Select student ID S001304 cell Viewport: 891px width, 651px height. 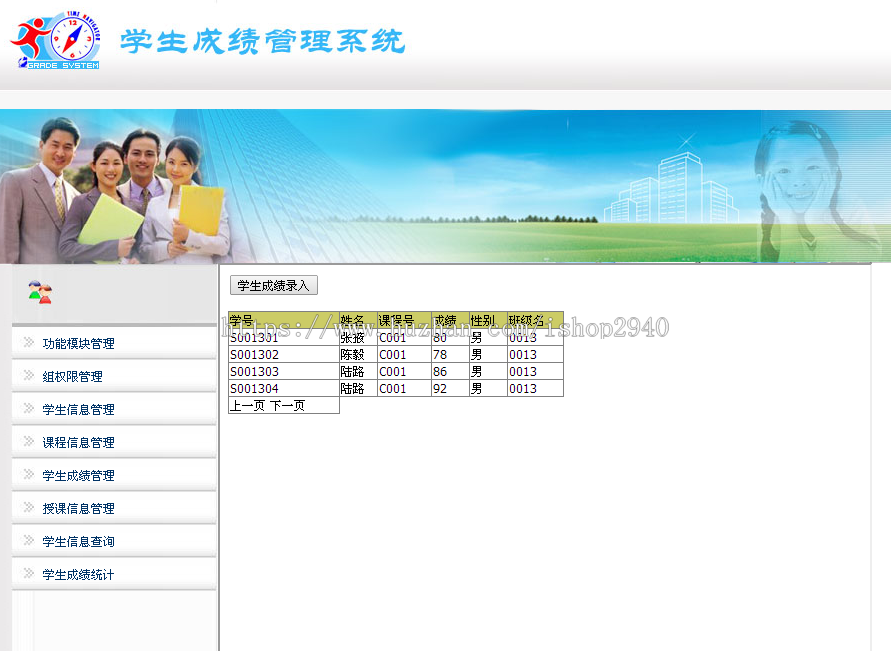click(284, 389)
